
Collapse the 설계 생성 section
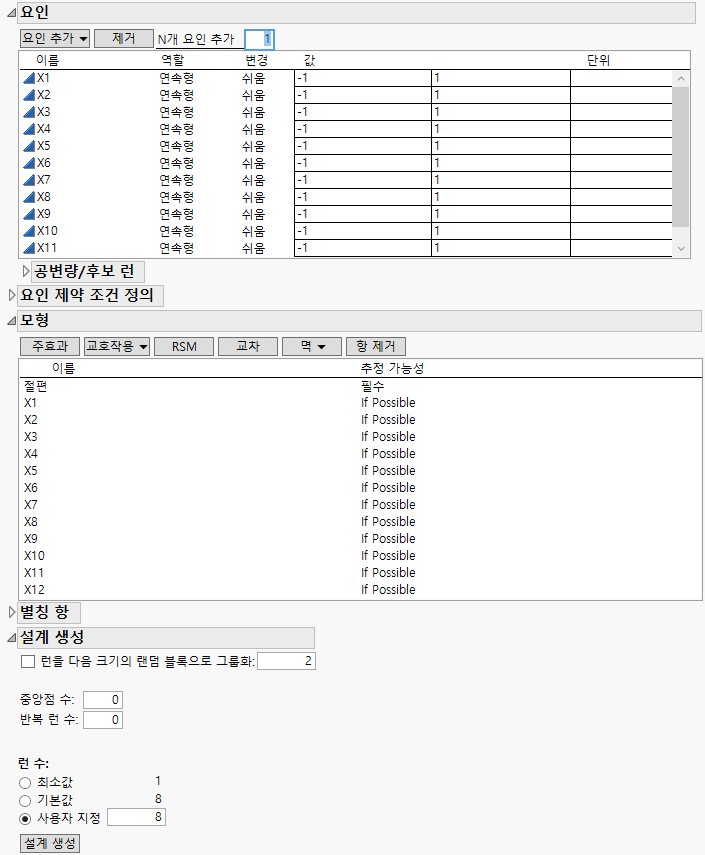point(11,637)
